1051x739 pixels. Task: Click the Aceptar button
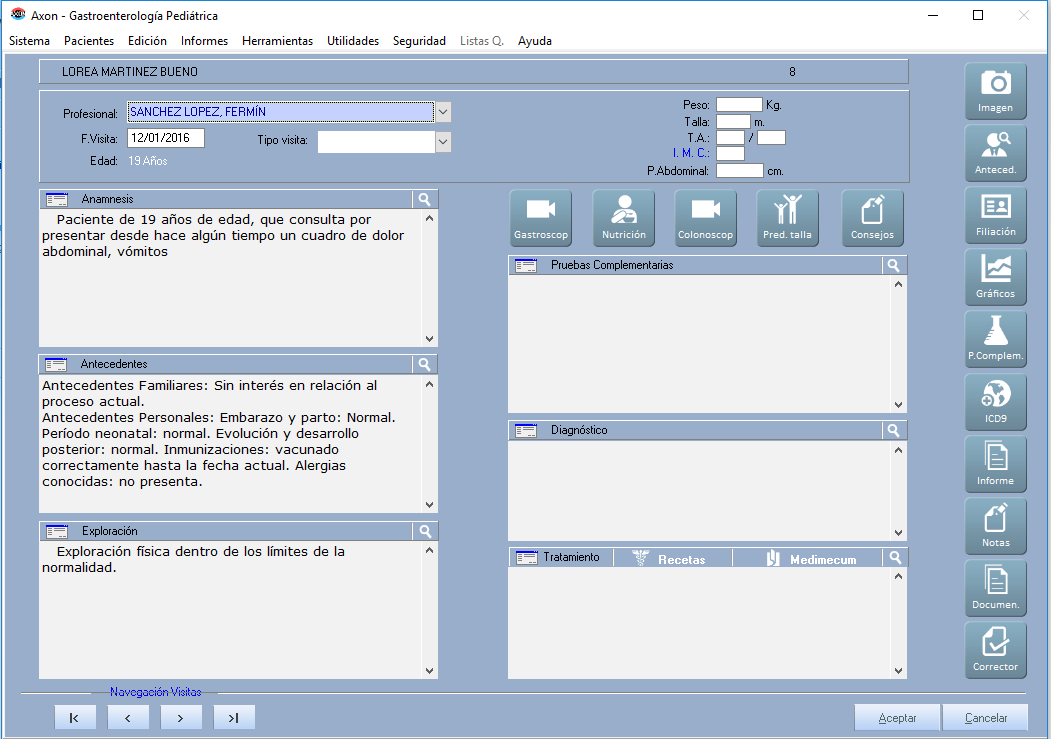click(897, 718)
